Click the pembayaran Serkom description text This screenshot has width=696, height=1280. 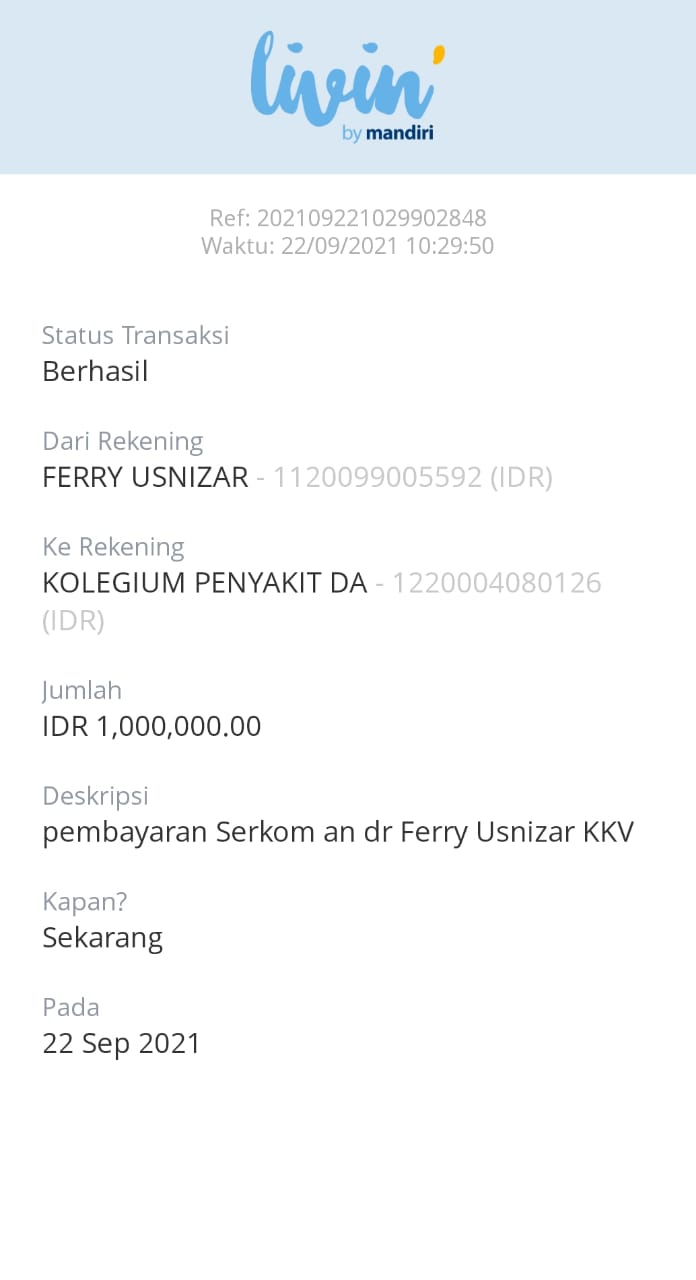[337, 833]
